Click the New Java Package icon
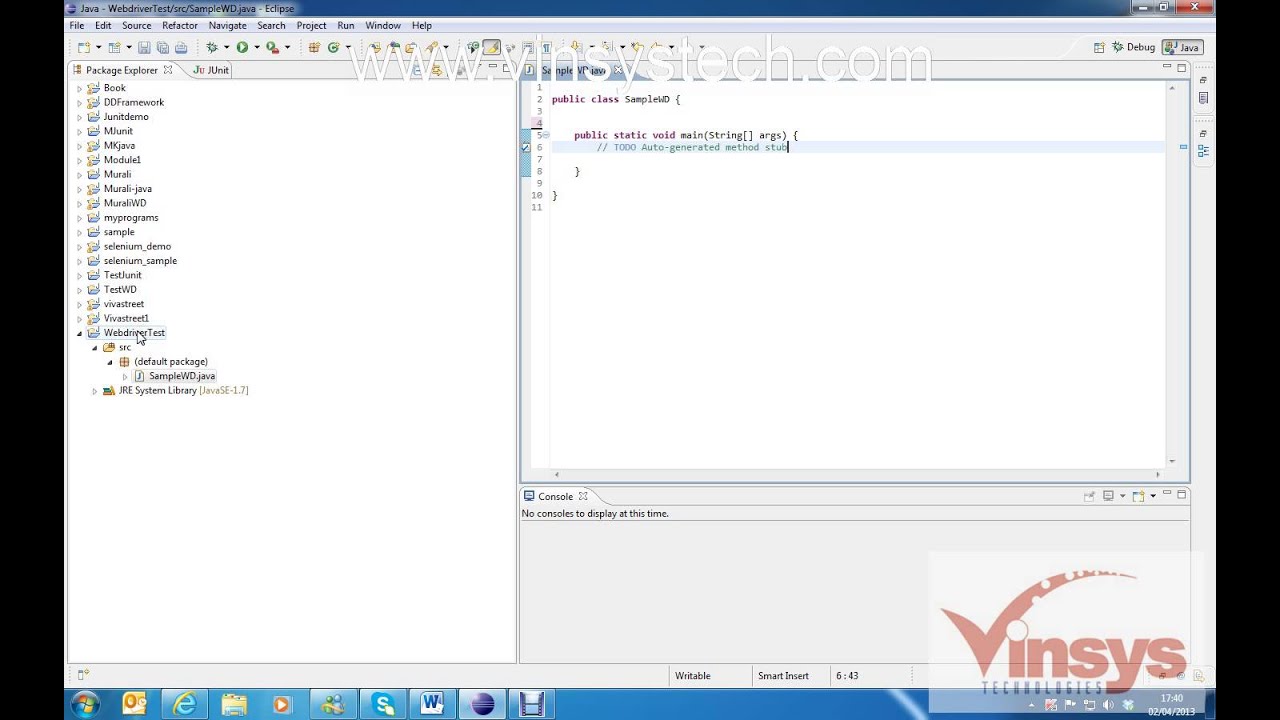1280x720 pixels. 314,47
